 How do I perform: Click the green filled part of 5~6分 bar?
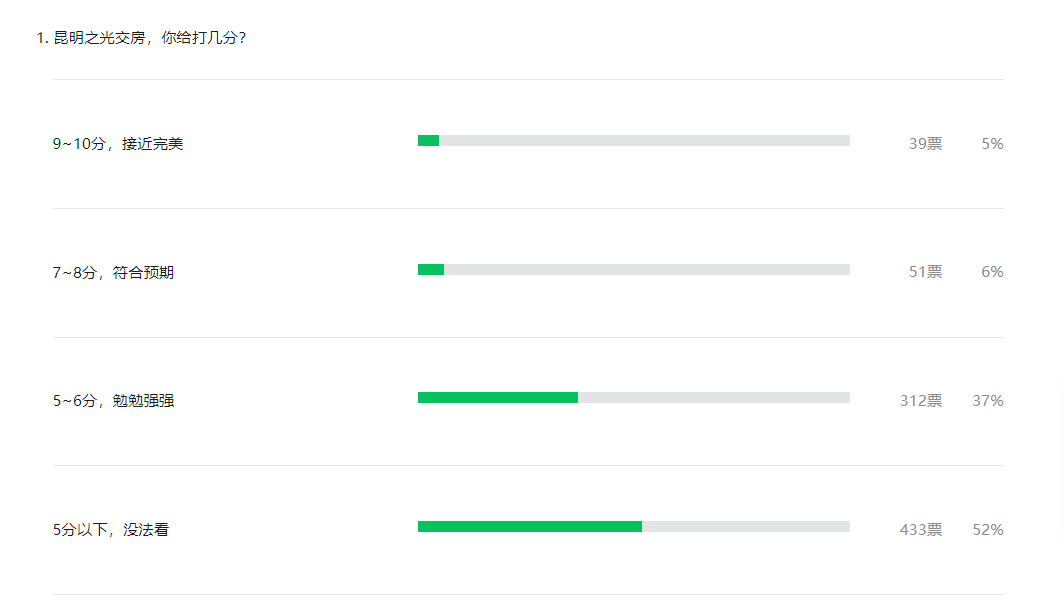498,397
